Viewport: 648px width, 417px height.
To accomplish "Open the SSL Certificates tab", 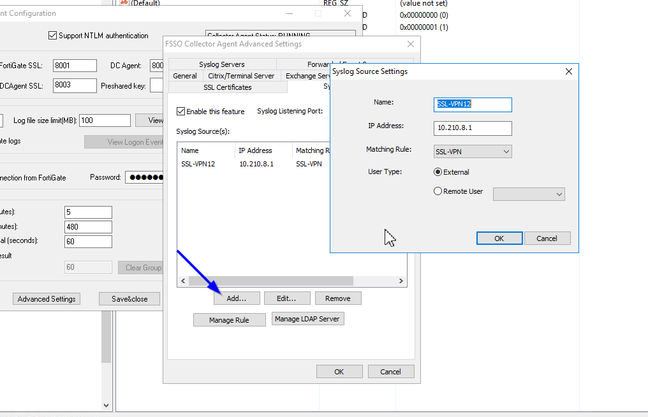I will point(227,87).
